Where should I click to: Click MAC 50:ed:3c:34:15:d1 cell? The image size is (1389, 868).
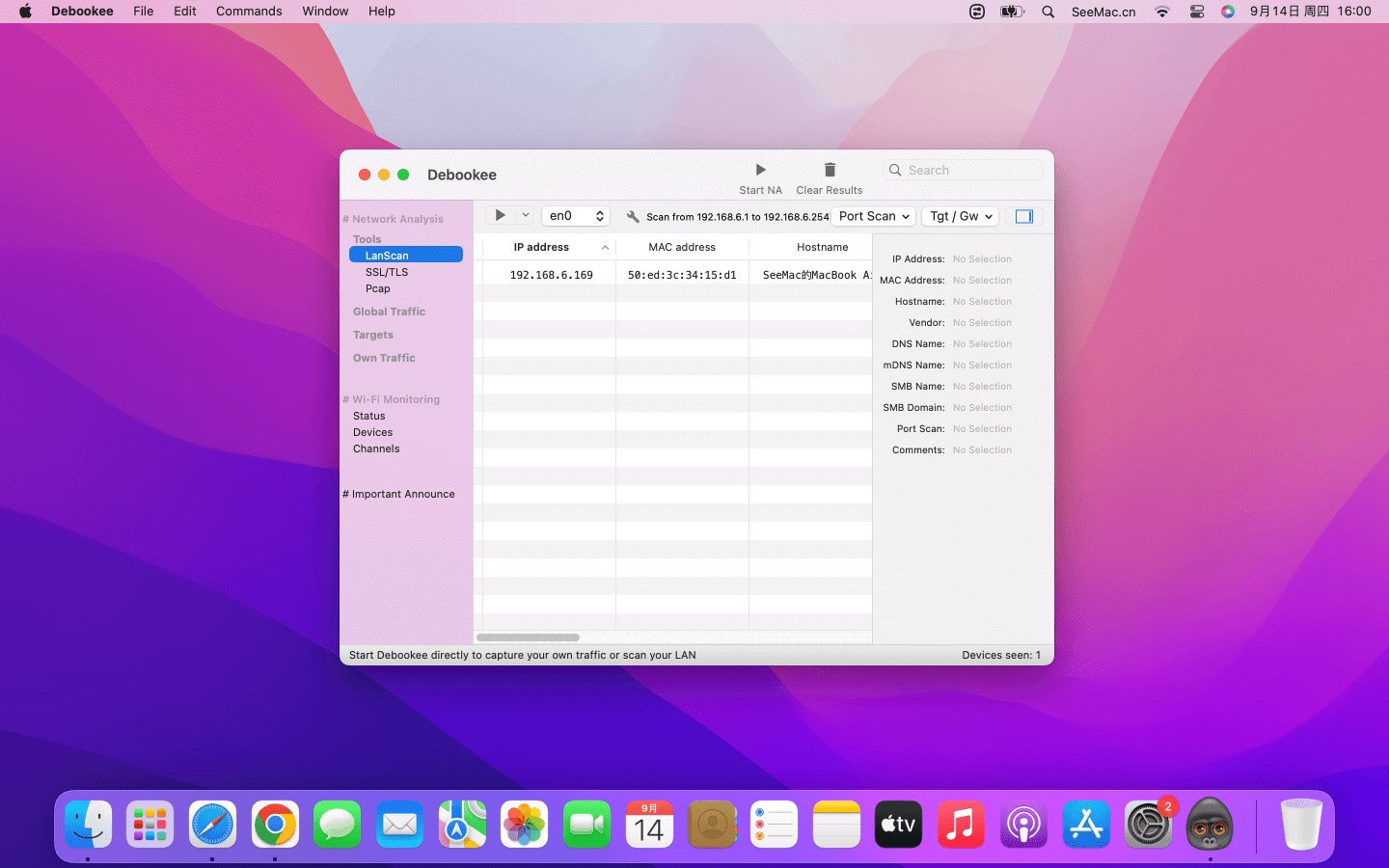point(682,275)
